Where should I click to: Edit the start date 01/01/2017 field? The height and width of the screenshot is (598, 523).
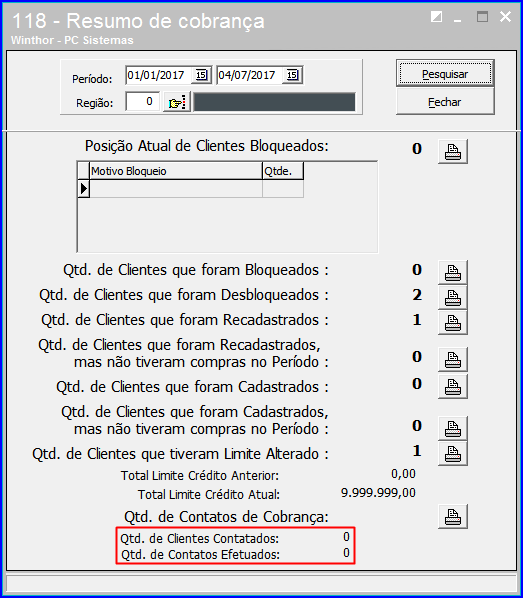tap(159, 75)
